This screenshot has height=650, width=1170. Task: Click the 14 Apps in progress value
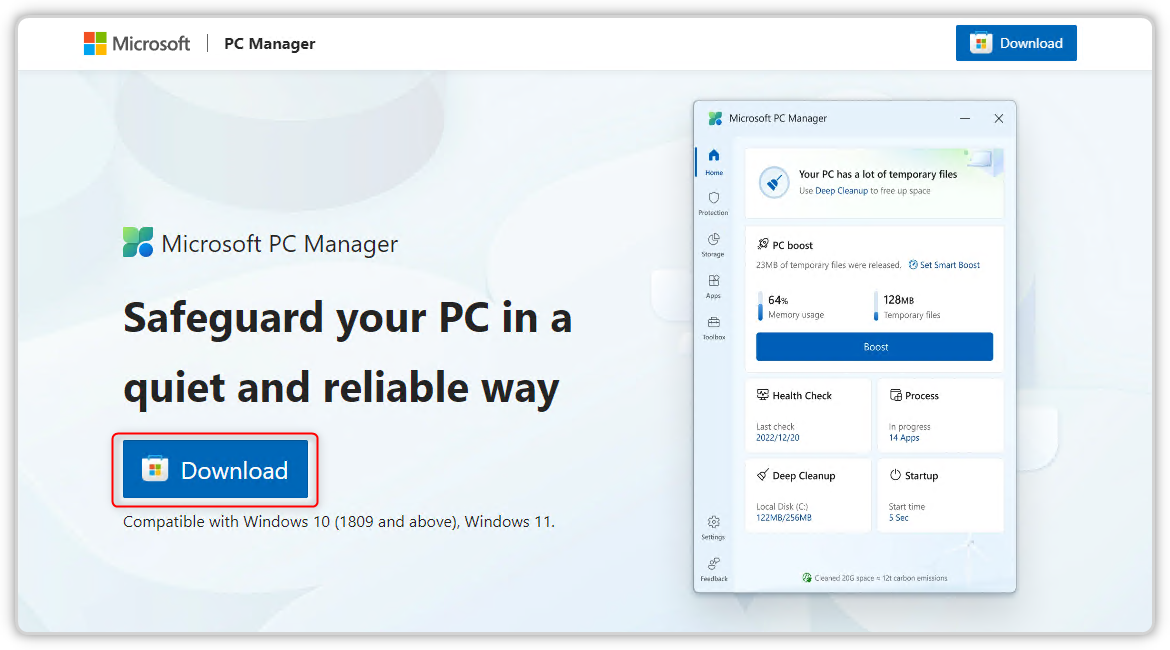904,438
